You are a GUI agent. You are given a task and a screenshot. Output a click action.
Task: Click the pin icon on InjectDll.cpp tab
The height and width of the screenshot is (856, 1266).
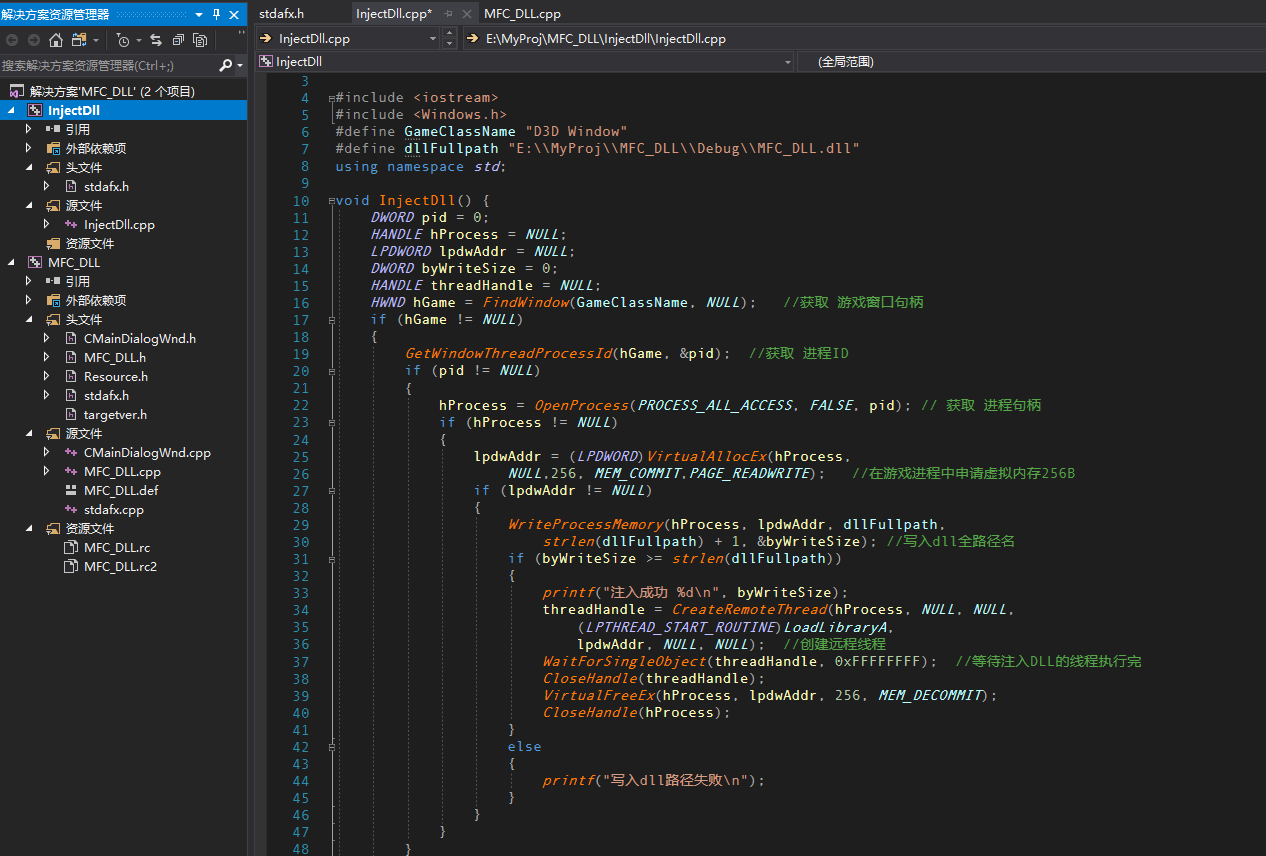449,13
